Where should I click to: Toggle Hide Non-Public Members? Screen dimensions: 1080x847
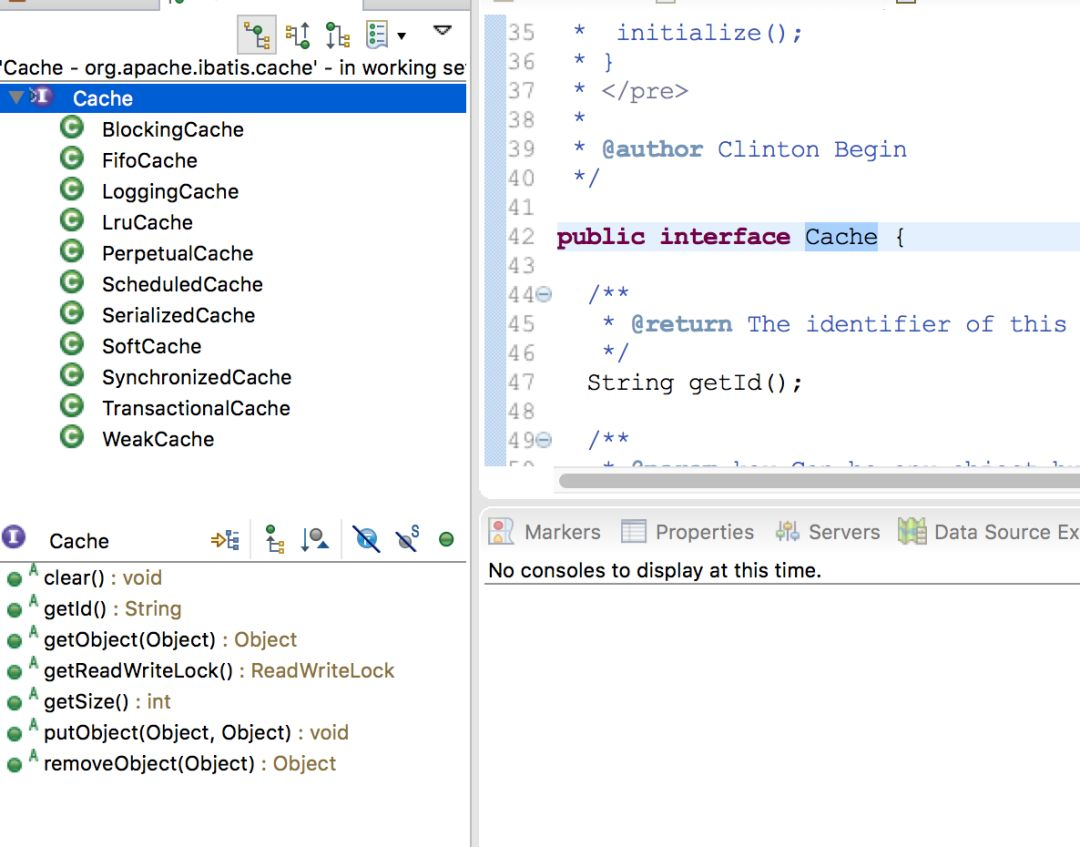(x=446, y=539)
